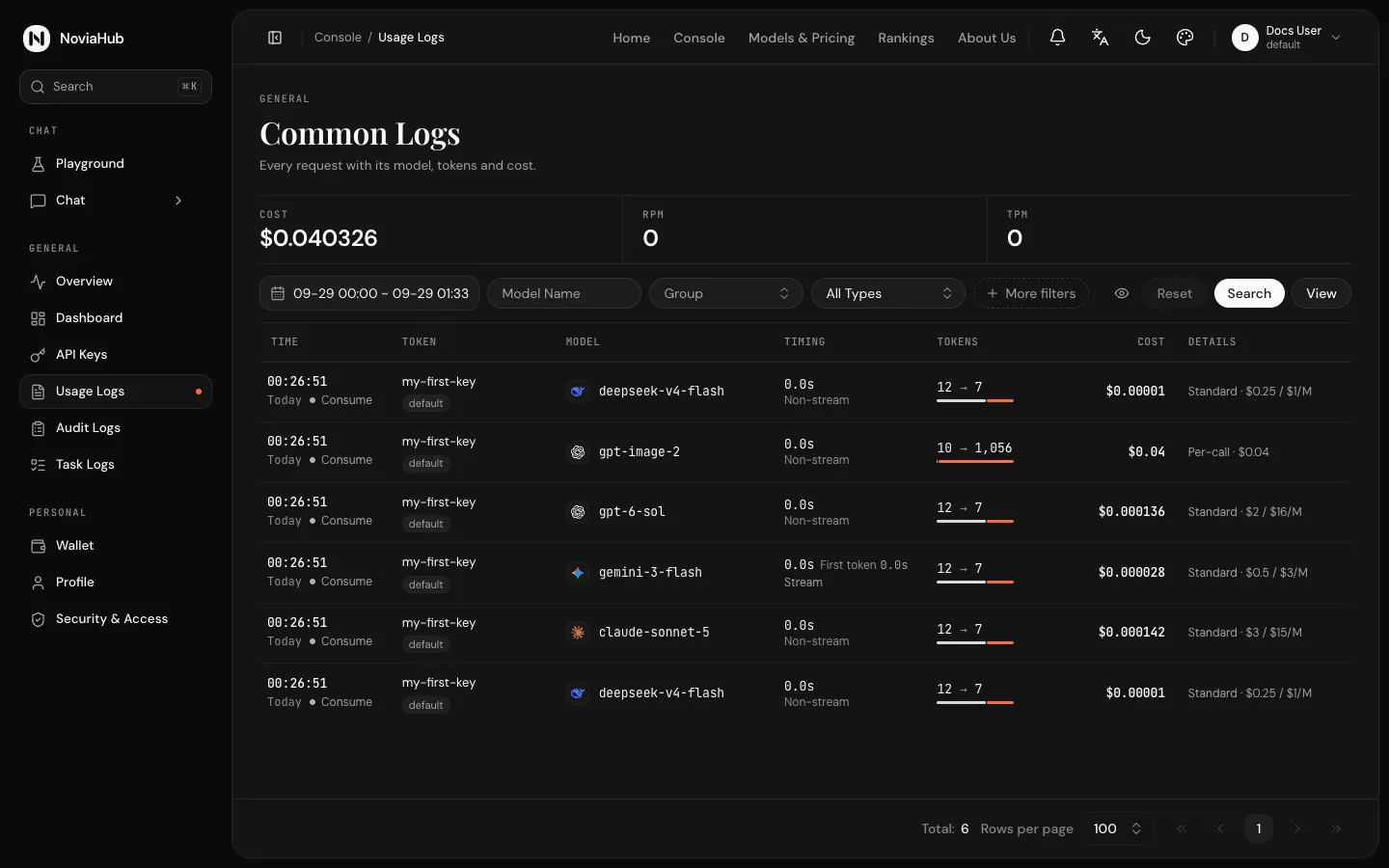Go to Overview in the sidebar

point(116,282)
